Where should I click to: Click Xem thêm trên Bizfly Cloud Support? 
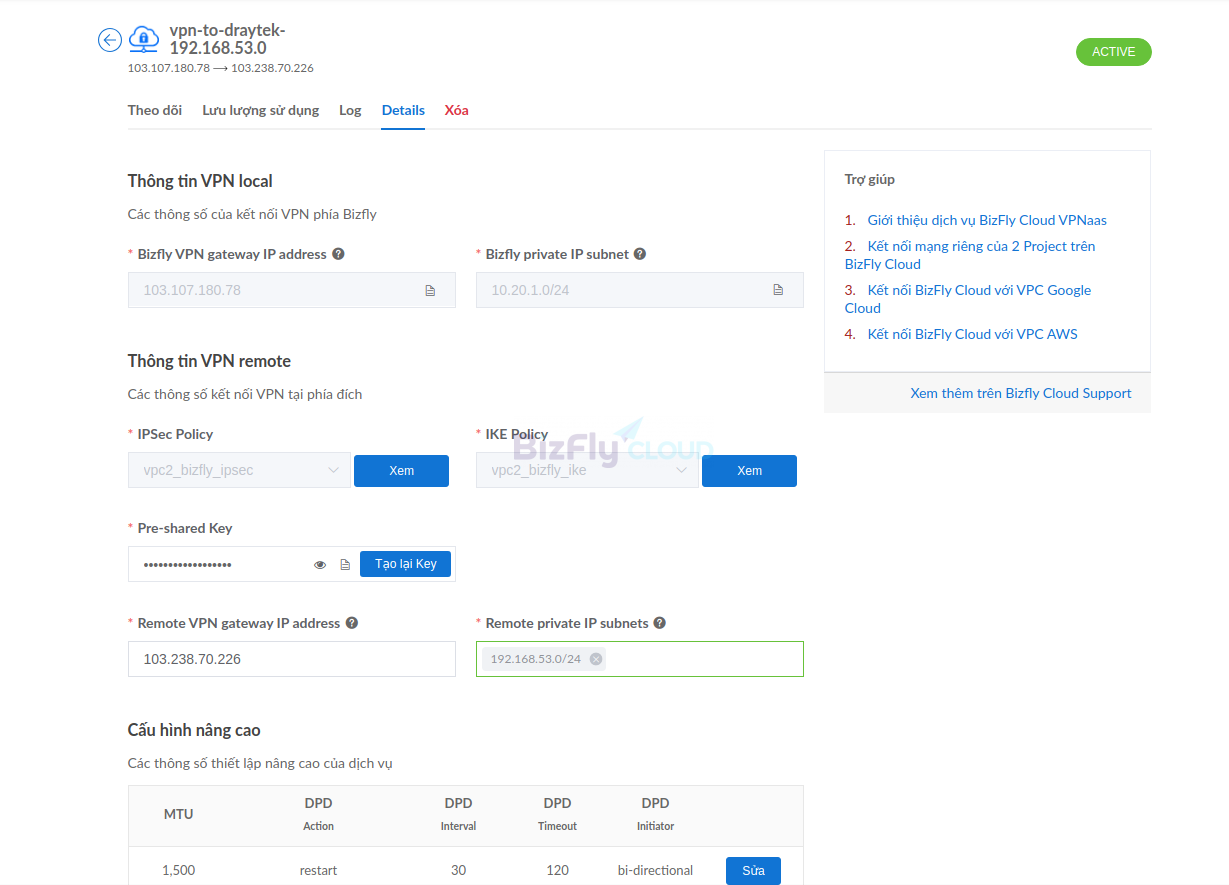1021,393
